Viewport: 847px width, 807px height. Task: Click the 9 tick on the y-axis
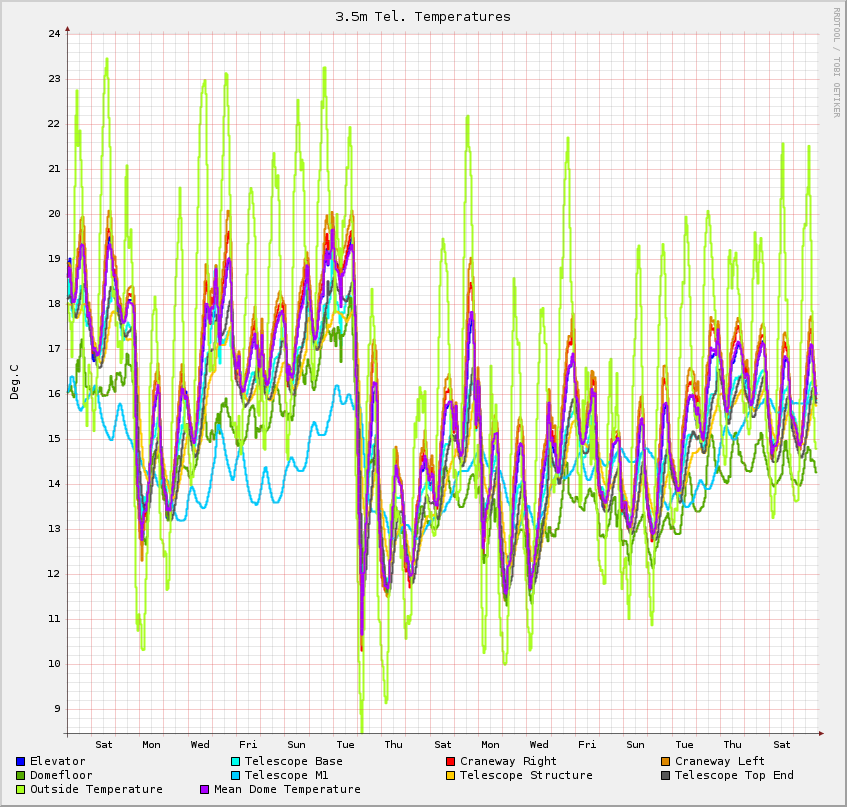click(57, 709)
